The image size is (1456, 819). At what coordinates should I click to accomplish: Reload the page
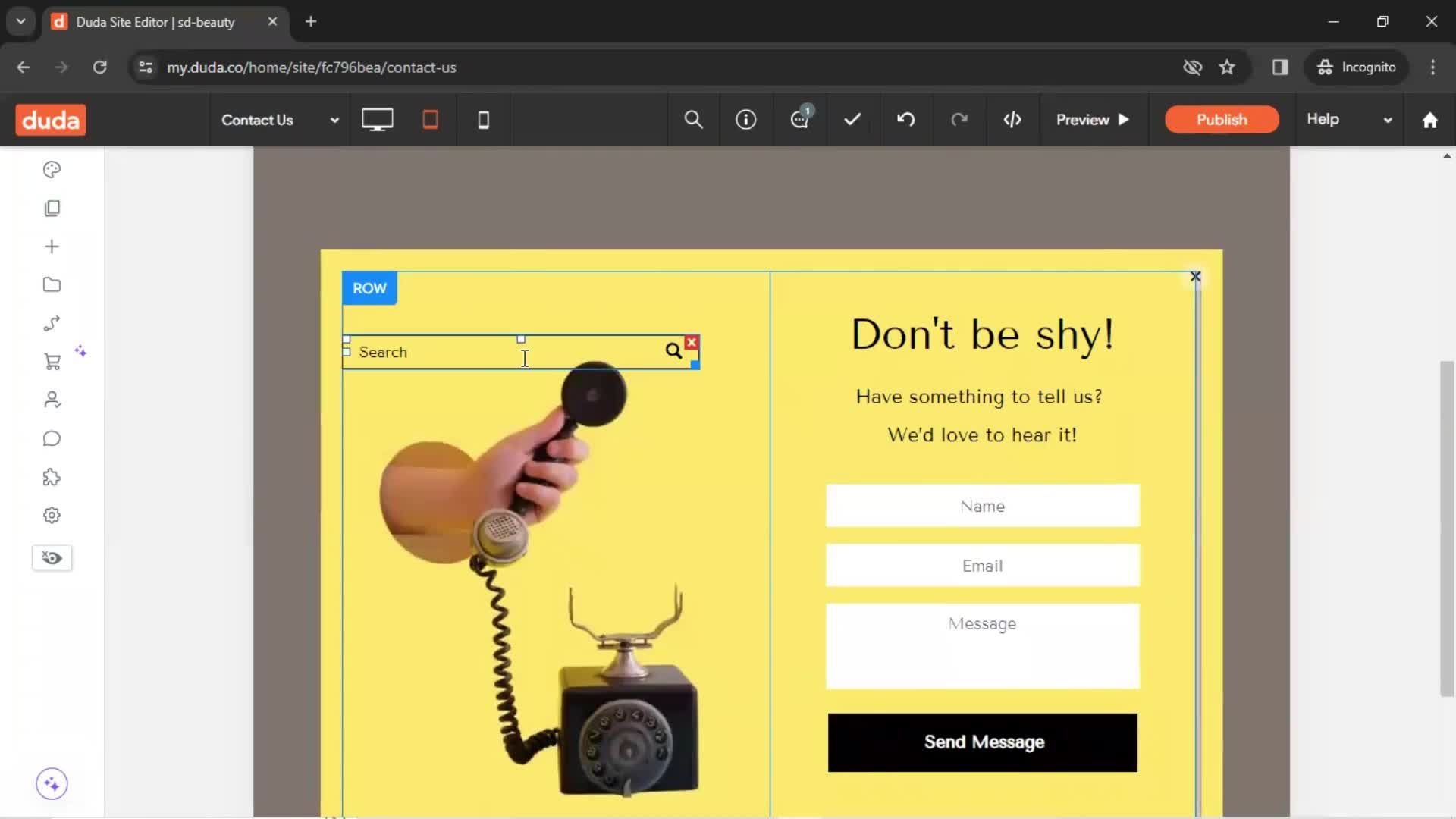tap(99, 67)
